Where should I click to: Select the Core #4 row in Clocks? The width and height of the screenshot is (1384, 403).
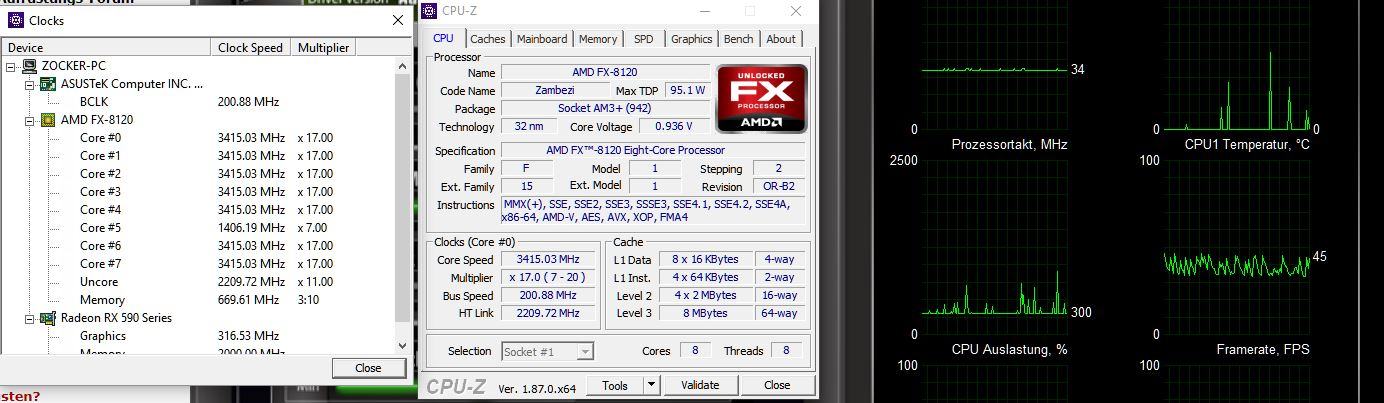(x=198, y=210)
